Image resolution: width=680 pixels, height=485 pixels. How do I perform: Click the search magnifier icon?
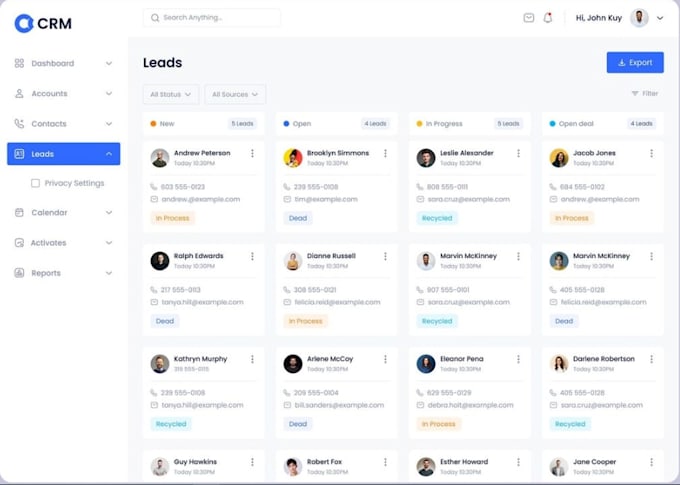(x=155, y=18)
